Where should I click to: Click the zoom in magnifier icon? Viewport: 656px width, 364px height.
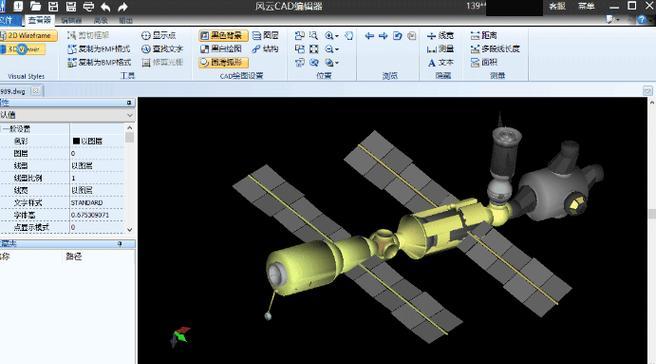[329, 36]
